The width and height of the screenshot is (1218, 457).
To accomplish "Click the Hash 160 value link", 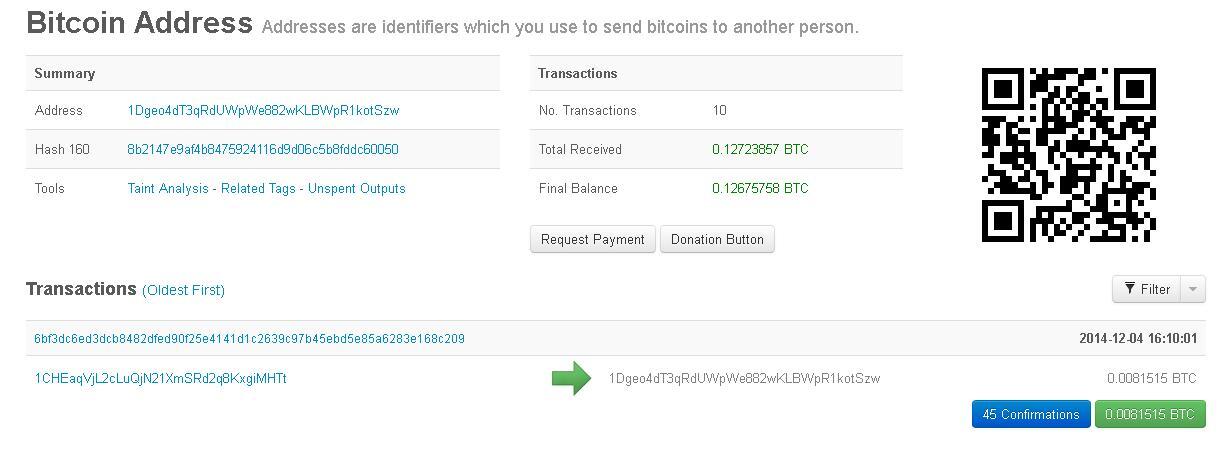I will click(x=263, y=149).
